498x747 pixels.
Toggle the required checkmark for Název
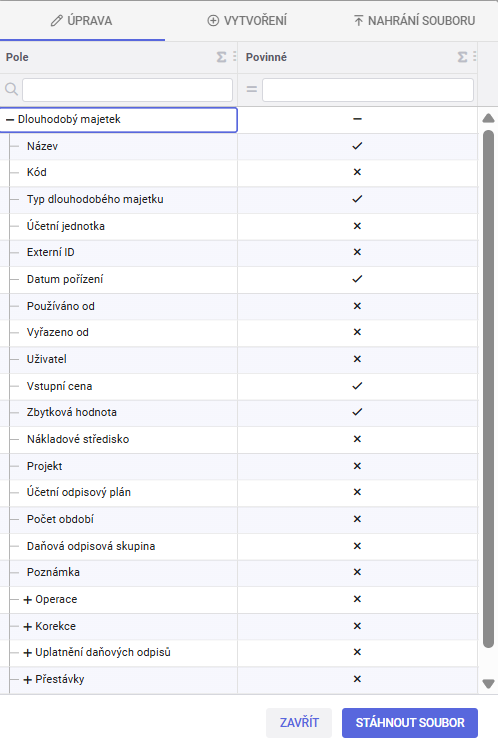pyautogui.click(x=357, y=146)
